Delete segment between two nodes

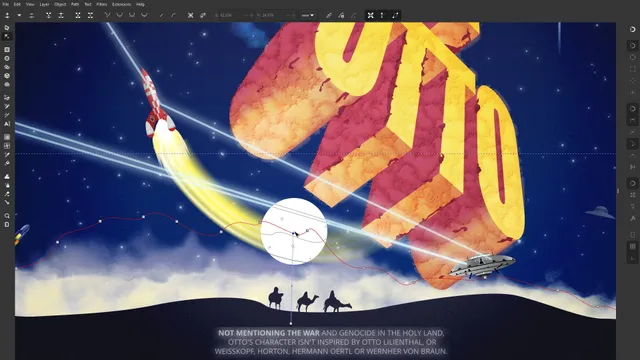click(90, 16)
